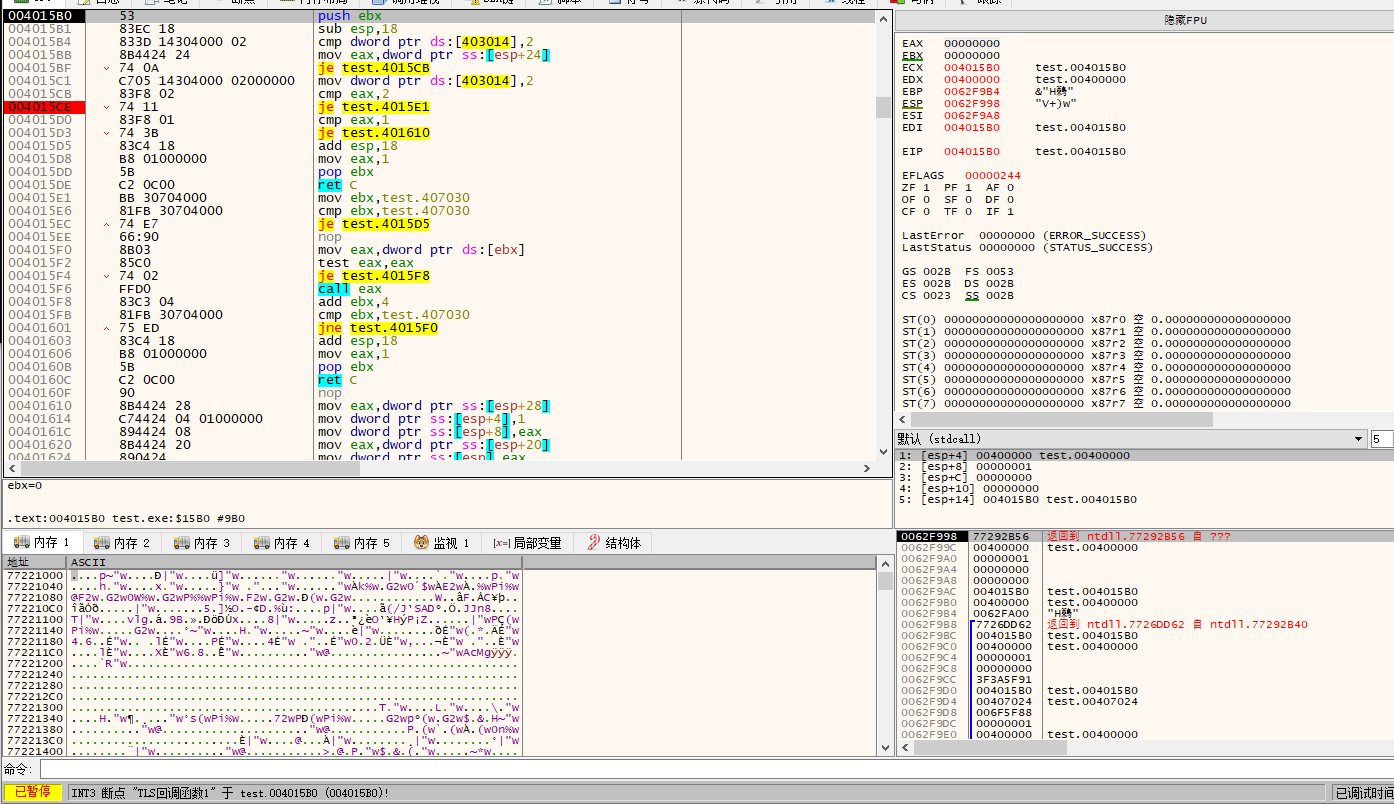Screen dimensions: 1394x804
Task: Select the ESI register value 0062F9A8
Action: click(x=971, y=116)
